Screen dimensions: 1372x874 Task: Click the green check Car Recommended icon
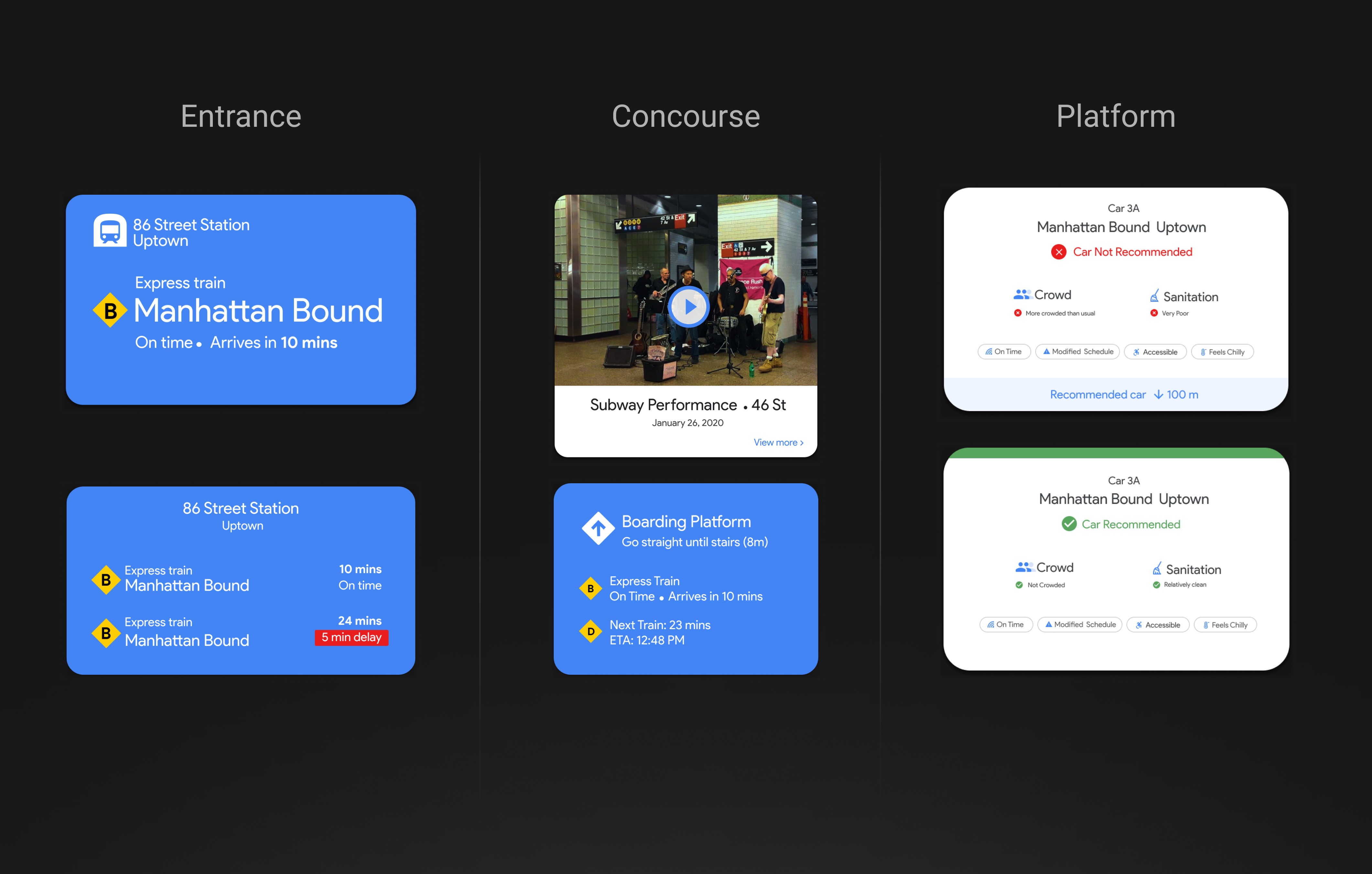point(1069,524)
